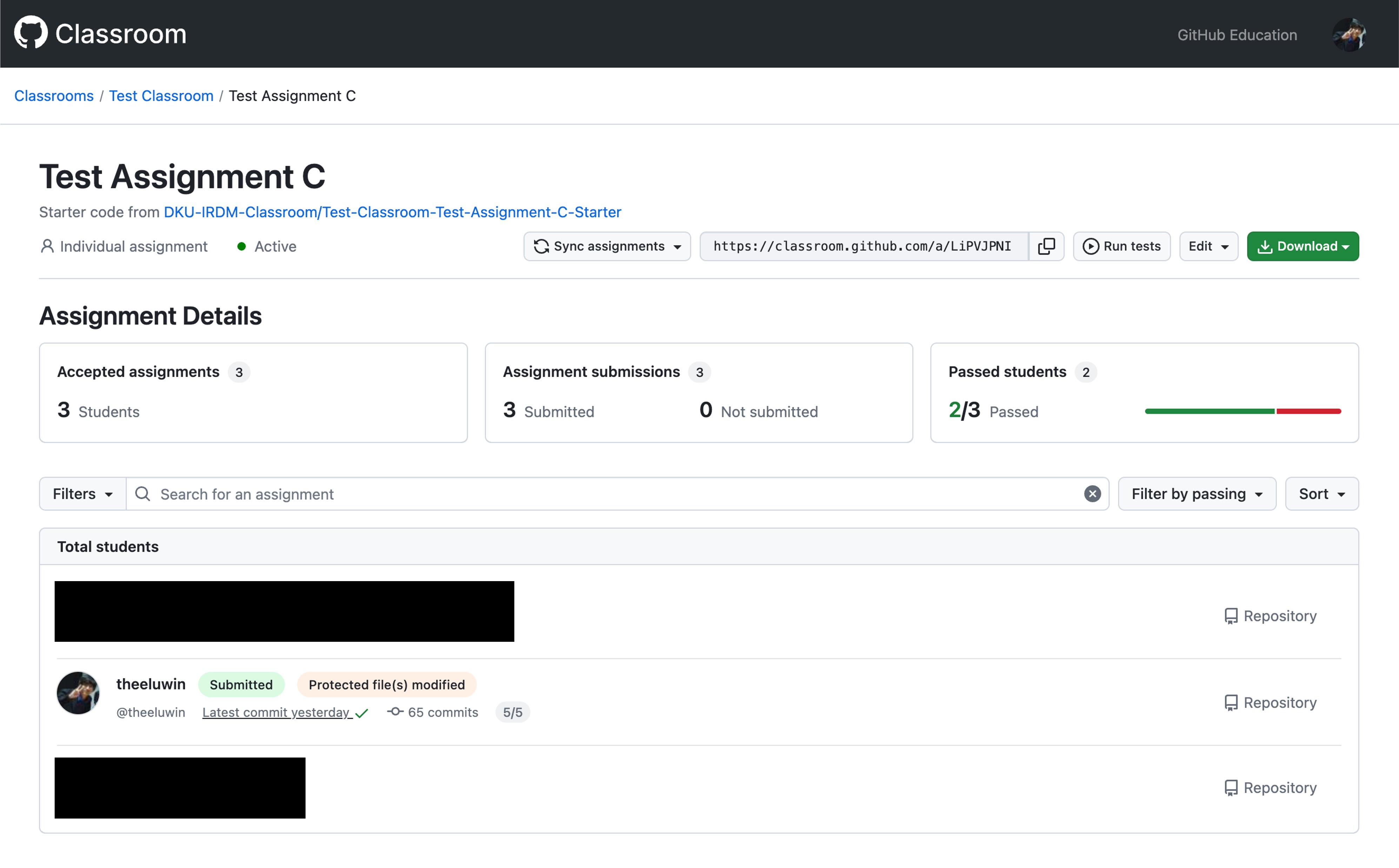
Task: Click the Assignment submissions count badge
Action: click(700, 372)
